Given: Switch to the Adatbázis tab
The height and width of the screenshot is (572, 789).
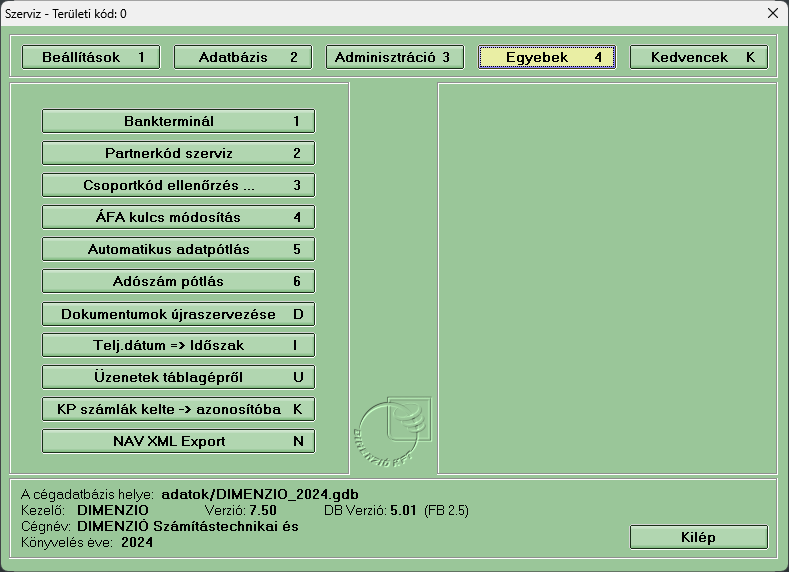Looking at the screenshot, I should tap(243, 57).
